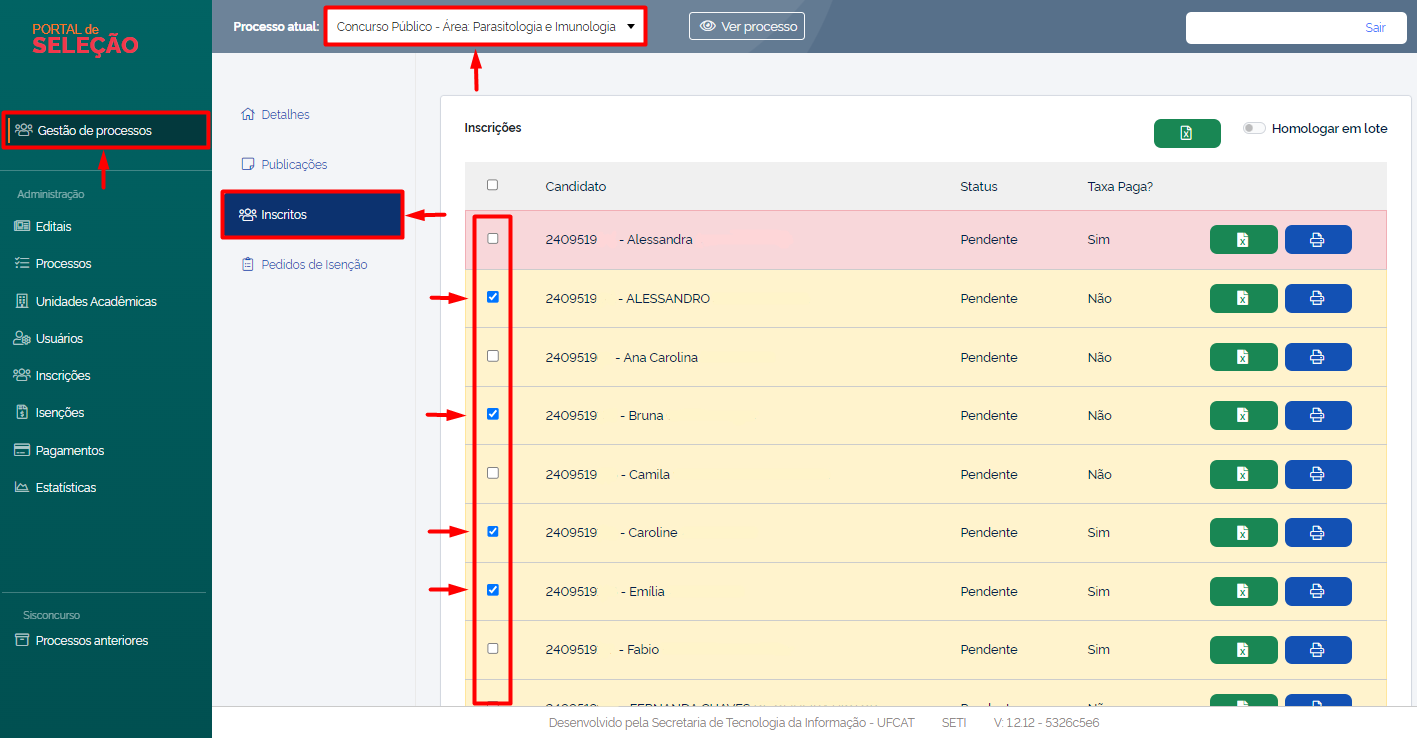Viewport: 1417px width, 738px height.
Task: Check Camila's row checkbox
Action: tap(492, 473)
